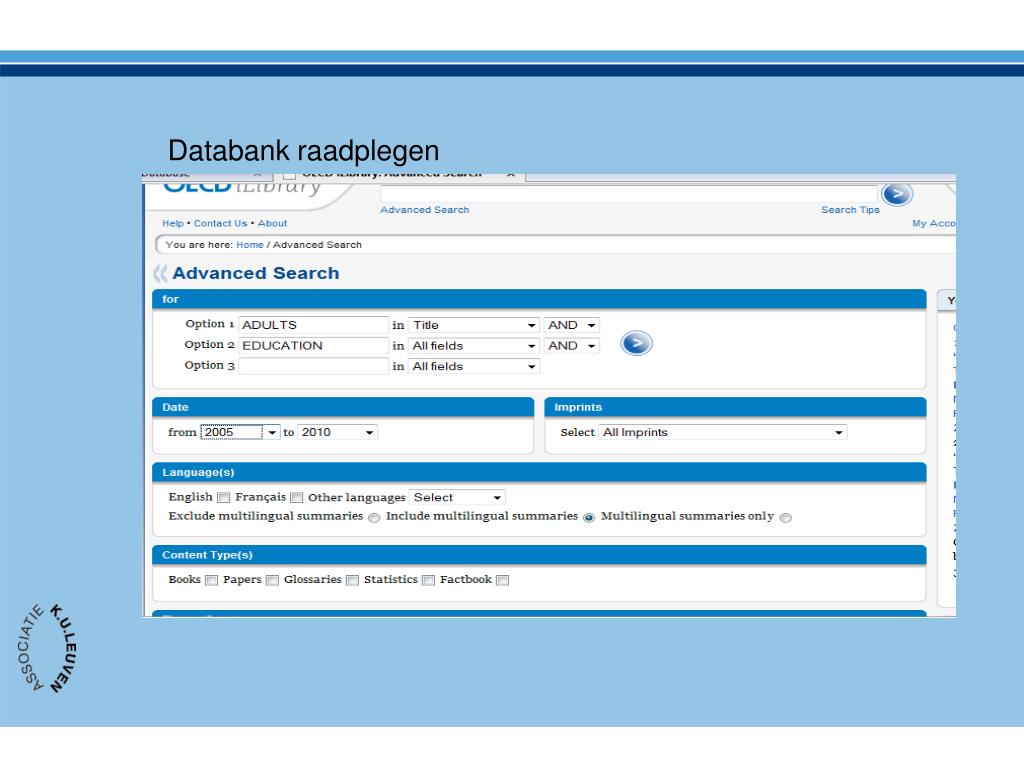
Task: Open the to-year dropdown showing 2010
Action: (x=338, y=432)
